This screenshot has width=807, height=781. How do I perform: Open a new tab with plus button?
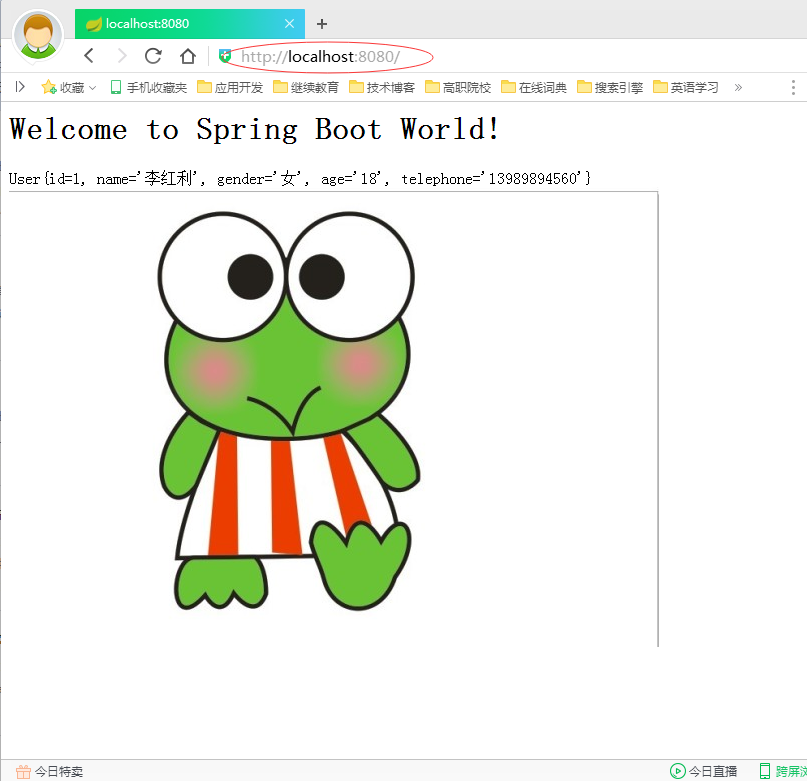(x=322, y=24)
